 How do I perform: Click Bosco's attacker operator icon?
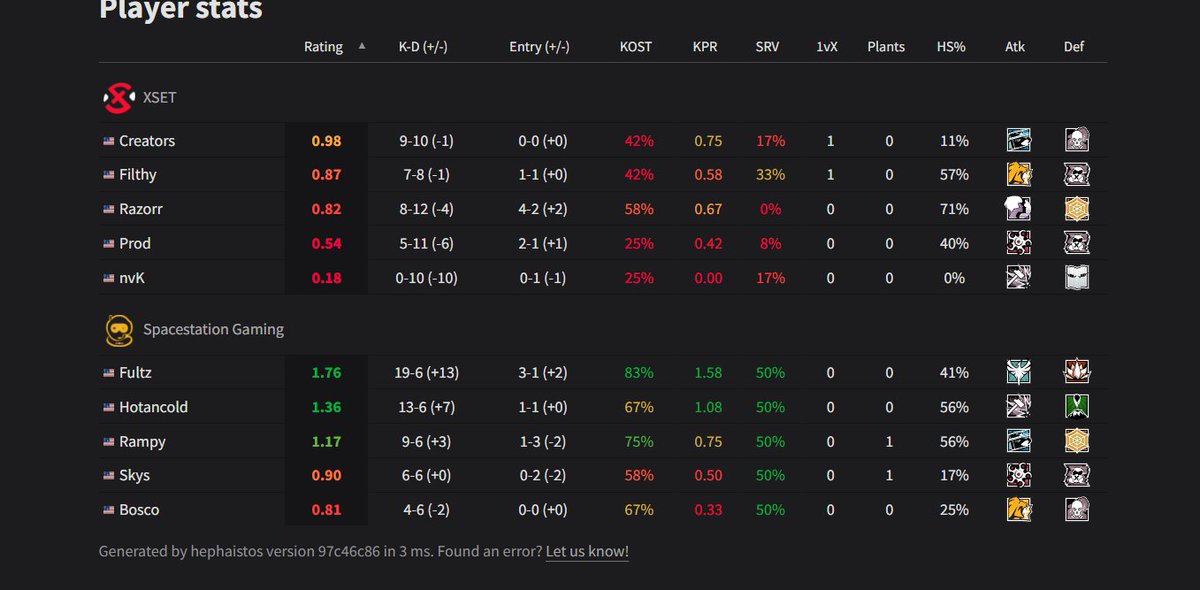[1018, 509]
